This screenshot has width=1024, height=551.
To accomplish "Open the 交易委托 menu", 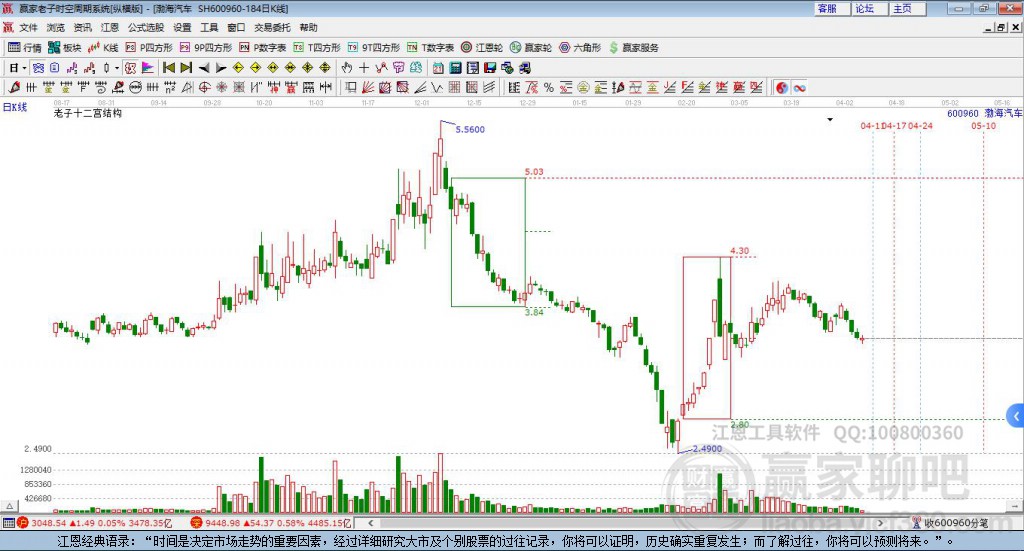I will pos(272,27).
